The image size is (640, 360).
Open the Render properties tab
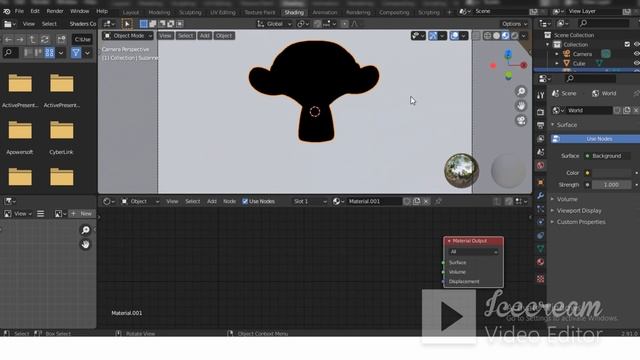click(x=540, y=111)
